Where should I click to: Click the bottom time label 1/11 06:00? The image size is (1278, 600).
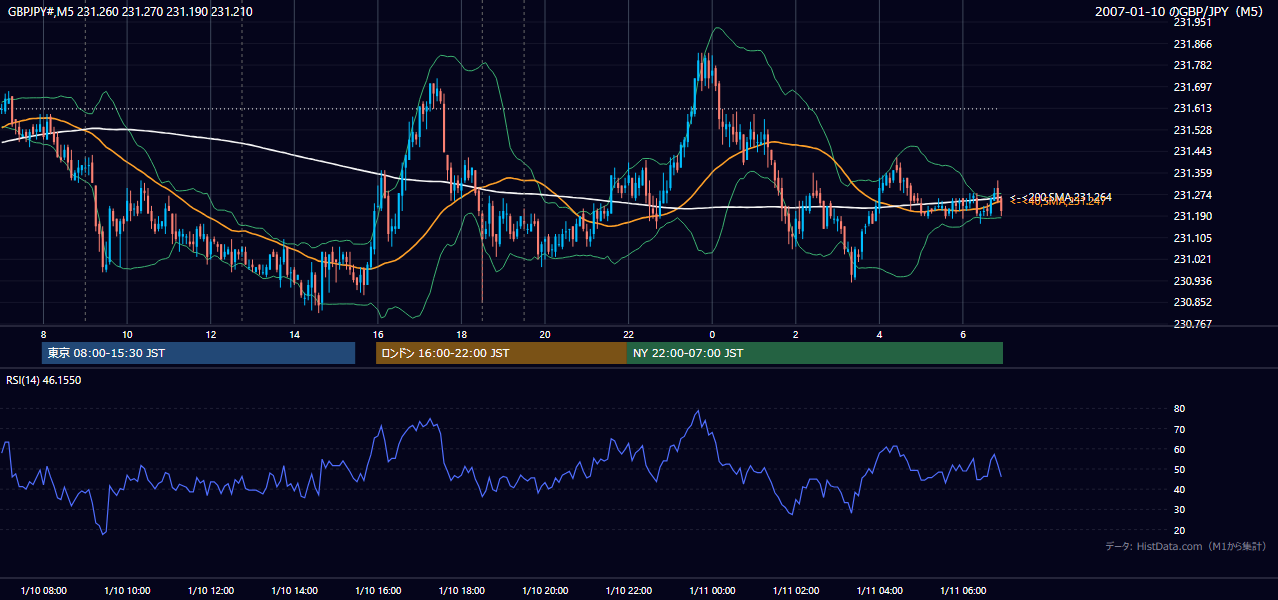[x=963, y=591]
